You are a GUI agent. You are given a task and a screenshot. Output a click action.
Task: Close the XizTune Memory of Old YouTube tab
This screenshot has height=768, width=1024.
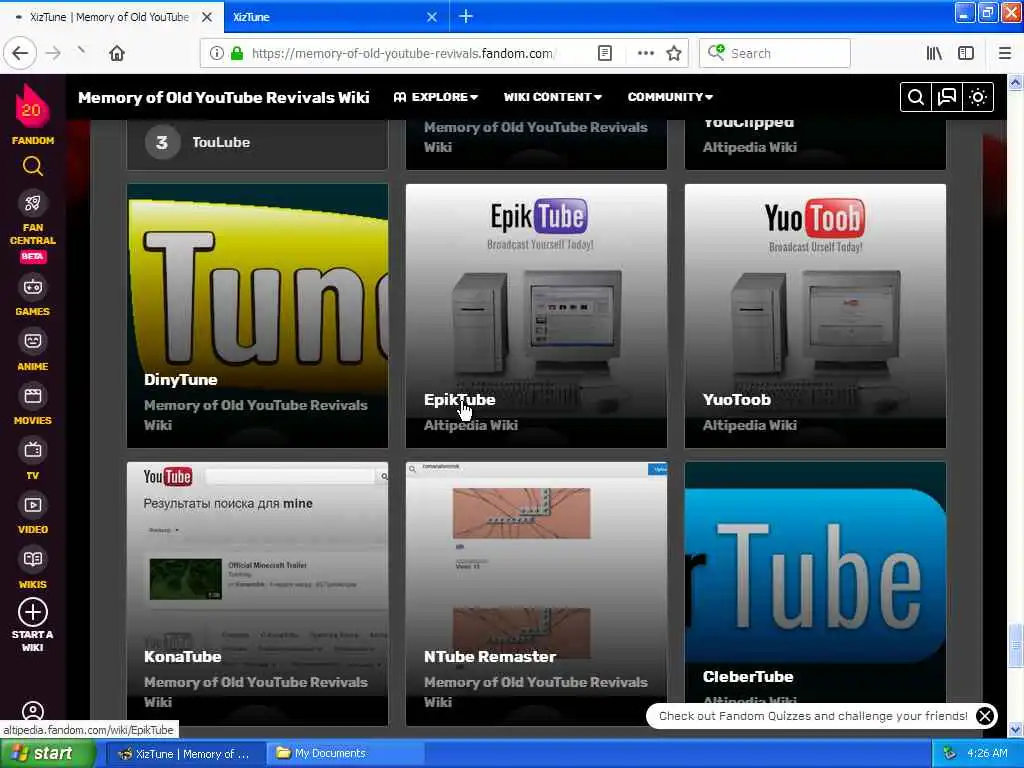pos(207,17)
